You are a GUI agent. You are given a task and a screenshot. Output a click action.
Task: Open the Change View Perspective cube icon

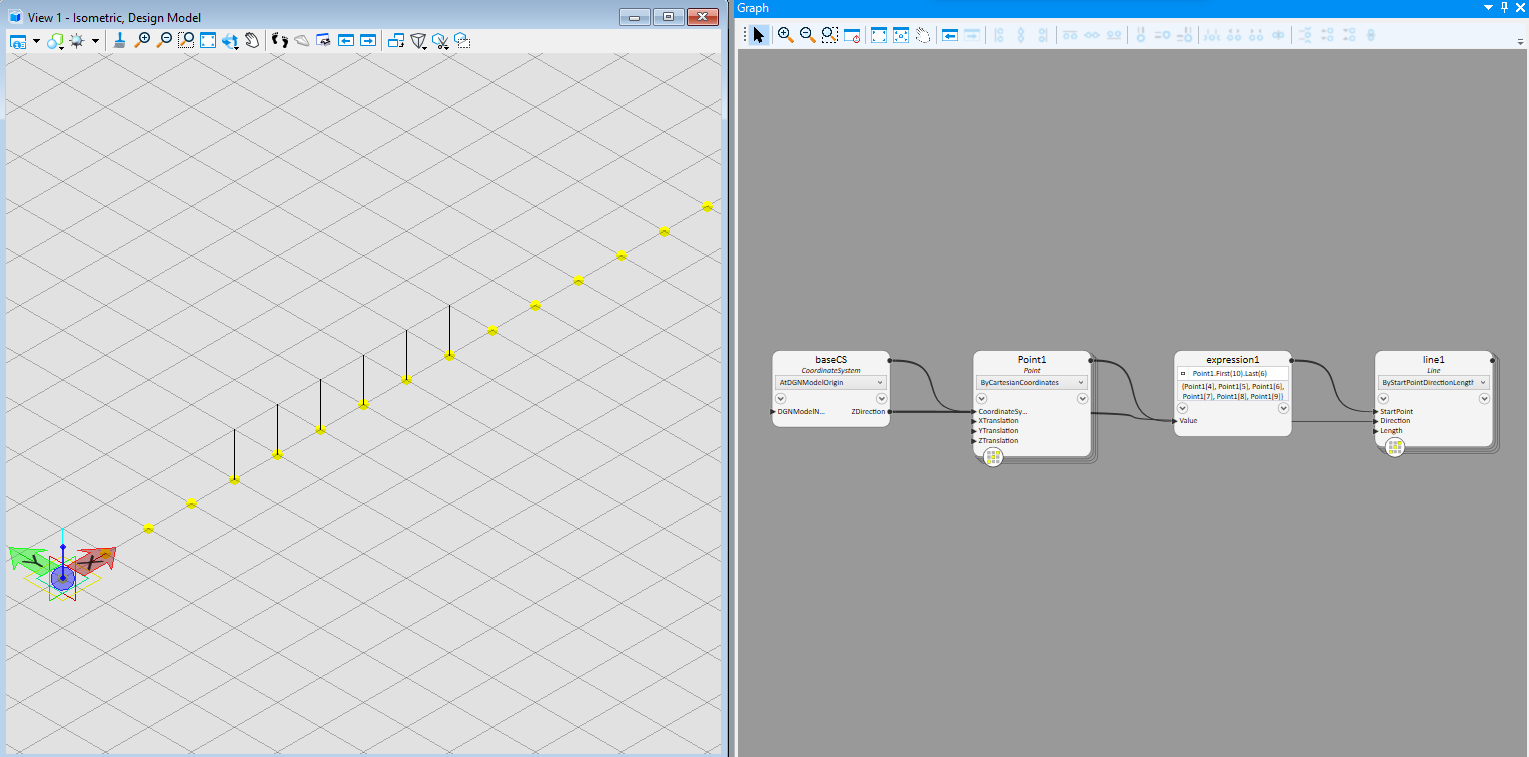click(x=418, y=41)
